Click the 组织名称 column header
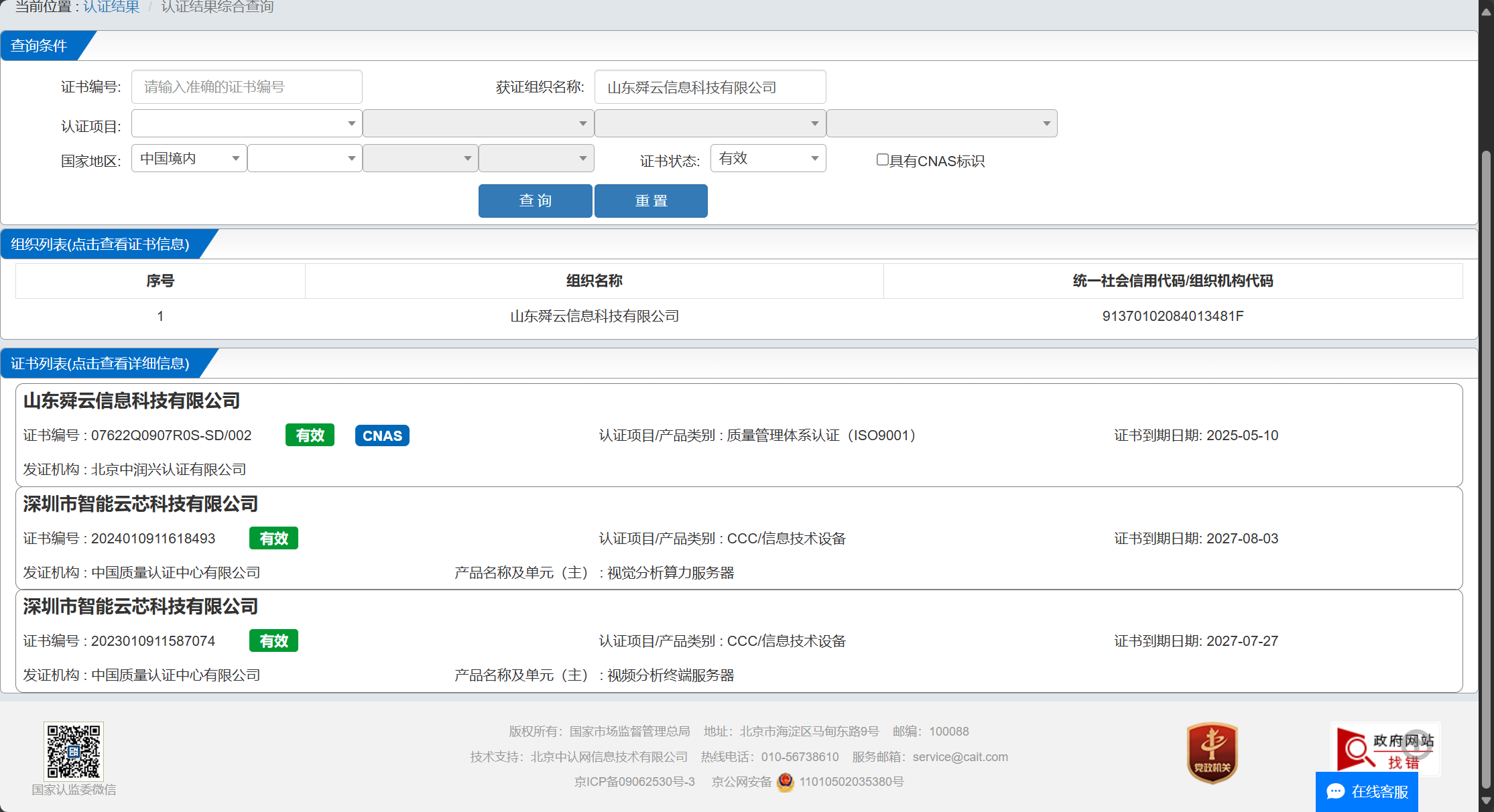Image resolution: width=1494 pixels, height=812 pixels. 594,281
